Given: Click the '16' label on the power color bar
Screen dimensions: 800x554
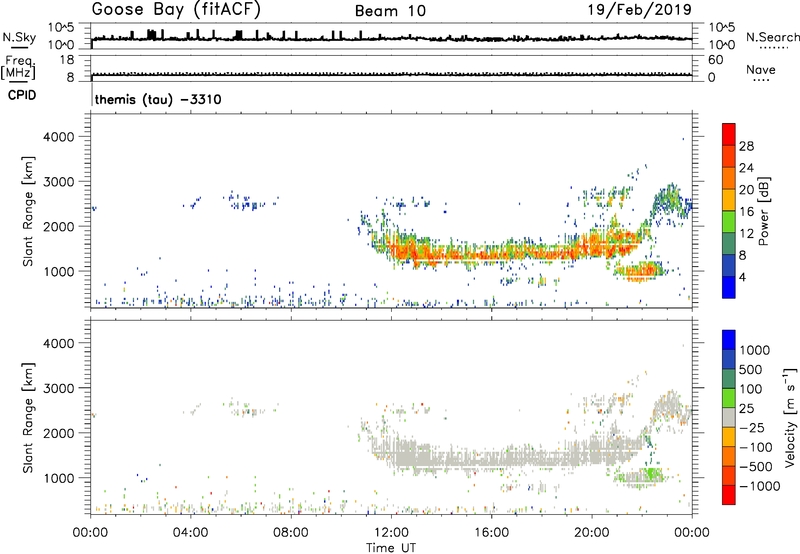Looking at the screenshot, I should [x=746, y=212].
